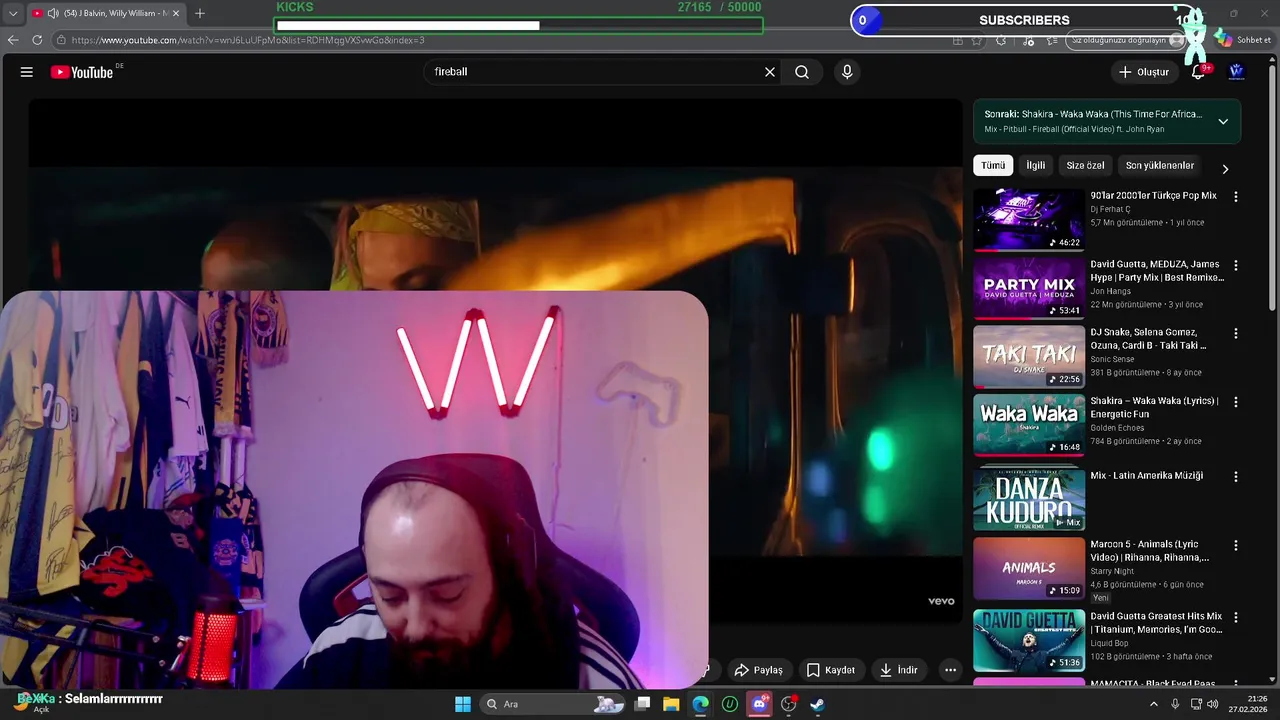Open options for Maroon 5 Animals video

coord(1235,546)
